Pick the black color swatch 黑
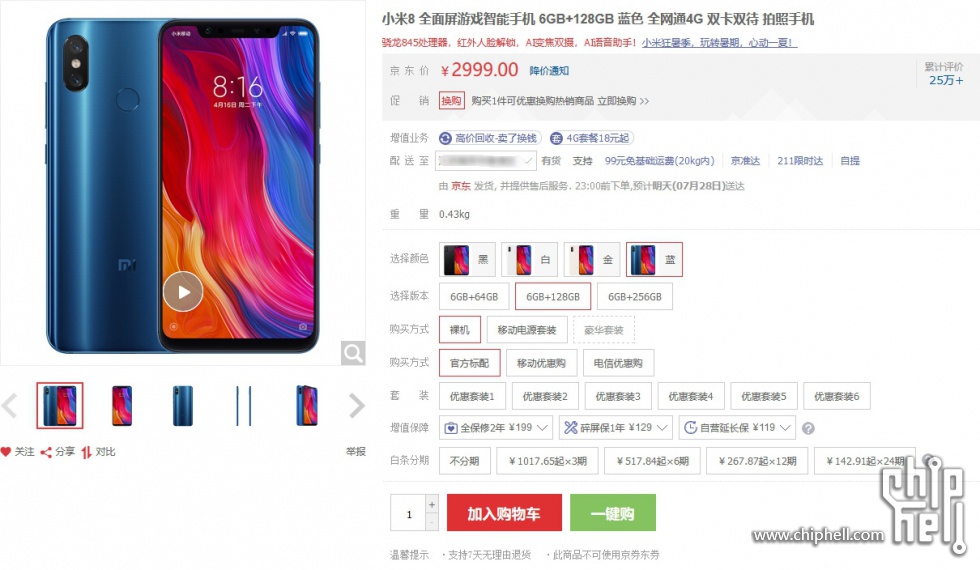 [467, 259]
